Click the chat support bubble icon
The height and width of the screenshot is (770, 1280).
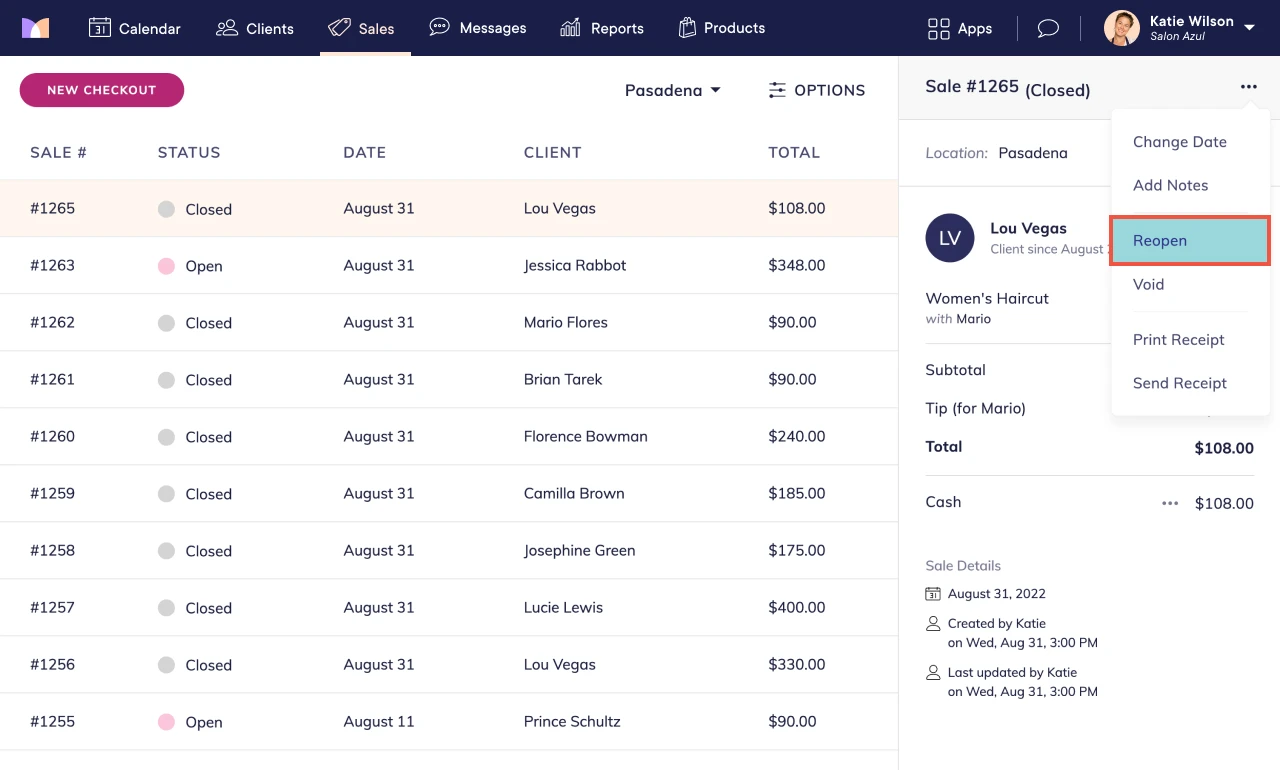pyautogui.click(x=1047, y=28)
